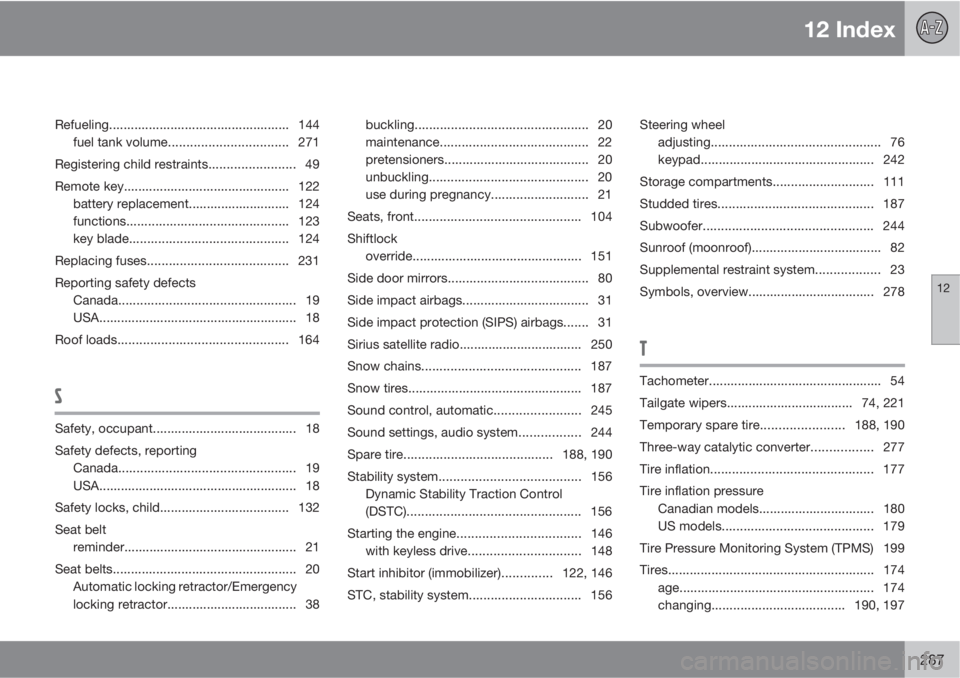This screenshot has width=960, height=678.
Task: Select the 'pretensioners' sub-entry
Action: (489, 160)
